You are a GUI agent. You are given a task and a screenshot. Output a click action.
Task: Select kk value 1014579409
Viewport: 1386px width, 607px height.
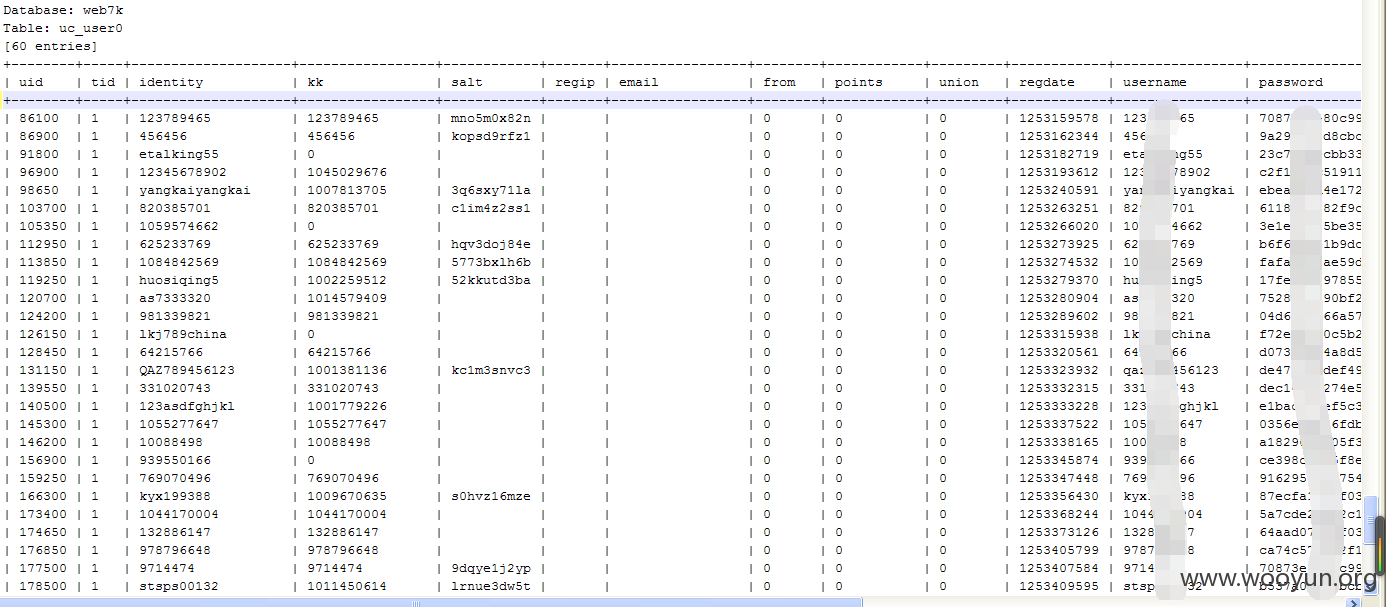[347, 298]
